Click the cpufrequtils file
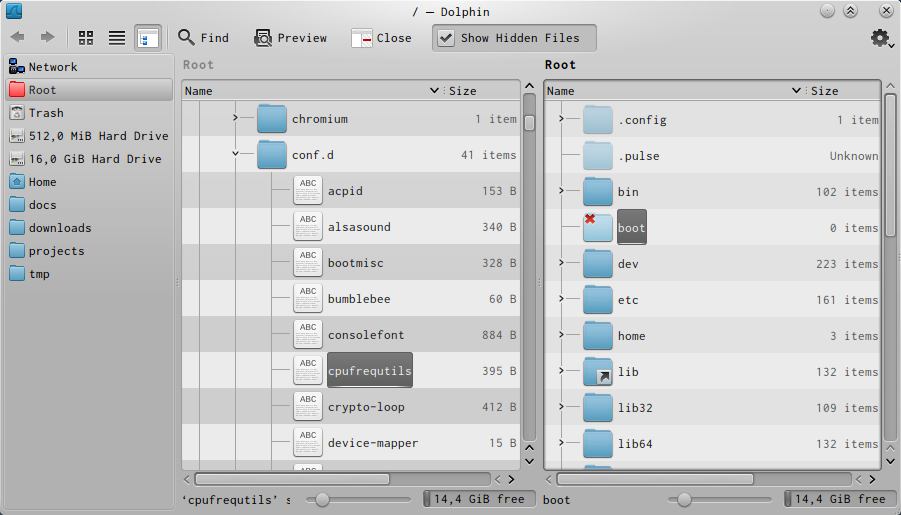Viewport: 901px width, 515px height. [x=369, y=371]
